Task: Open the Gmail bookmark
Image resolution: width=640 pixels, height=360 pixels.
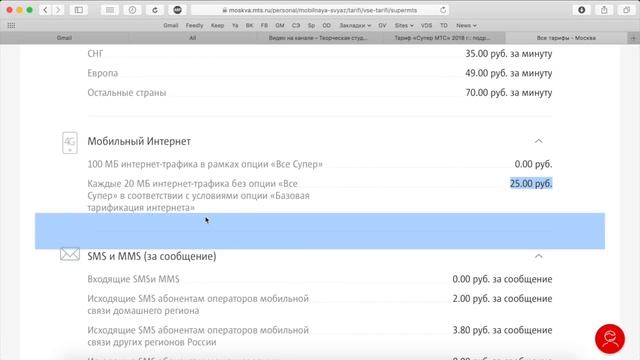Action: (171, 25)
